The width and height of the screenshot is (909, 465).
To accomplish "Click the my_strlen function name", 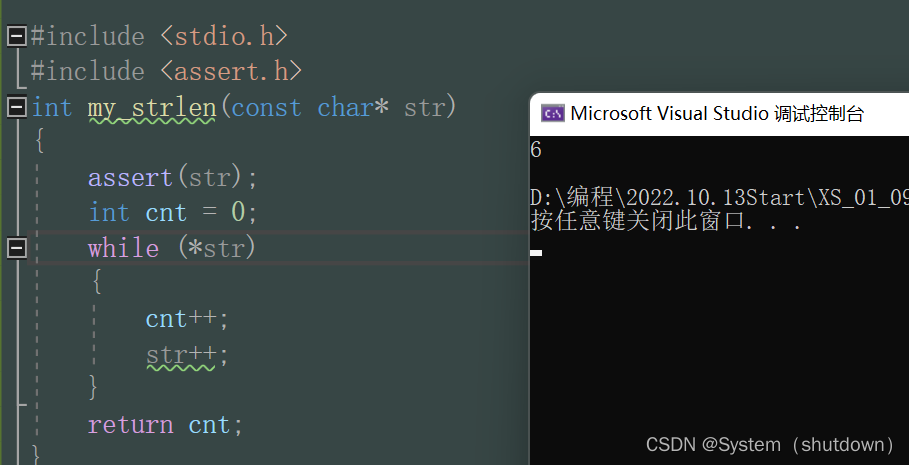I will [x=151, y=107].
